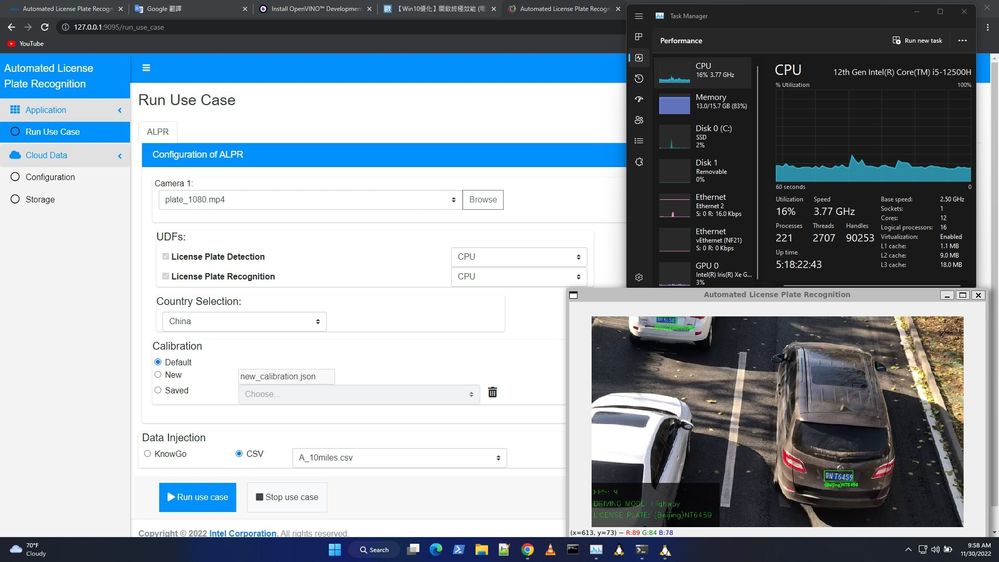Open Task Manager more options ellipsis
999x562 pixels.
point(962,41)
